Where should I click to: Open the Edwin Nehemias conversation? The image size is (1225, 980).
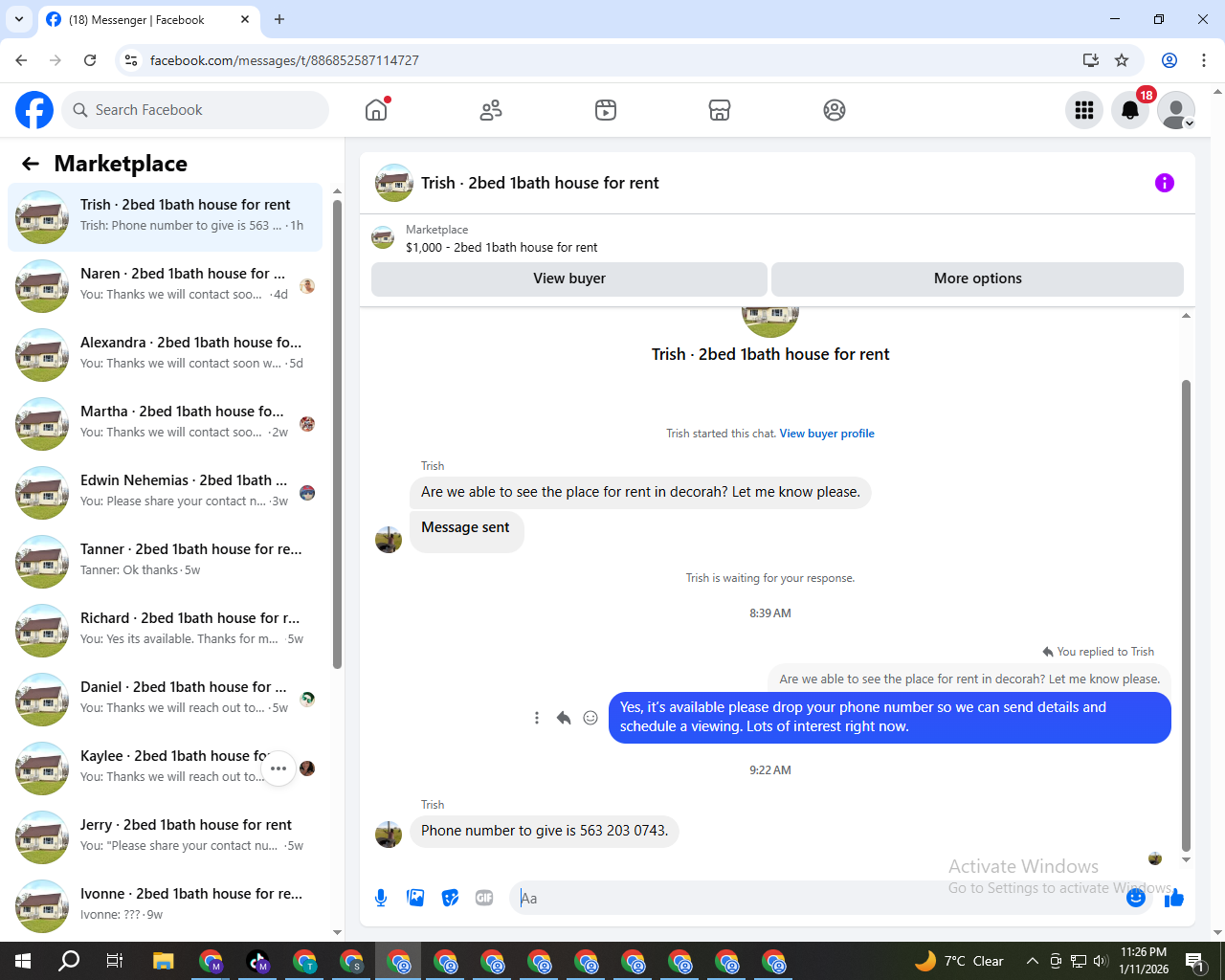(165, 493)
